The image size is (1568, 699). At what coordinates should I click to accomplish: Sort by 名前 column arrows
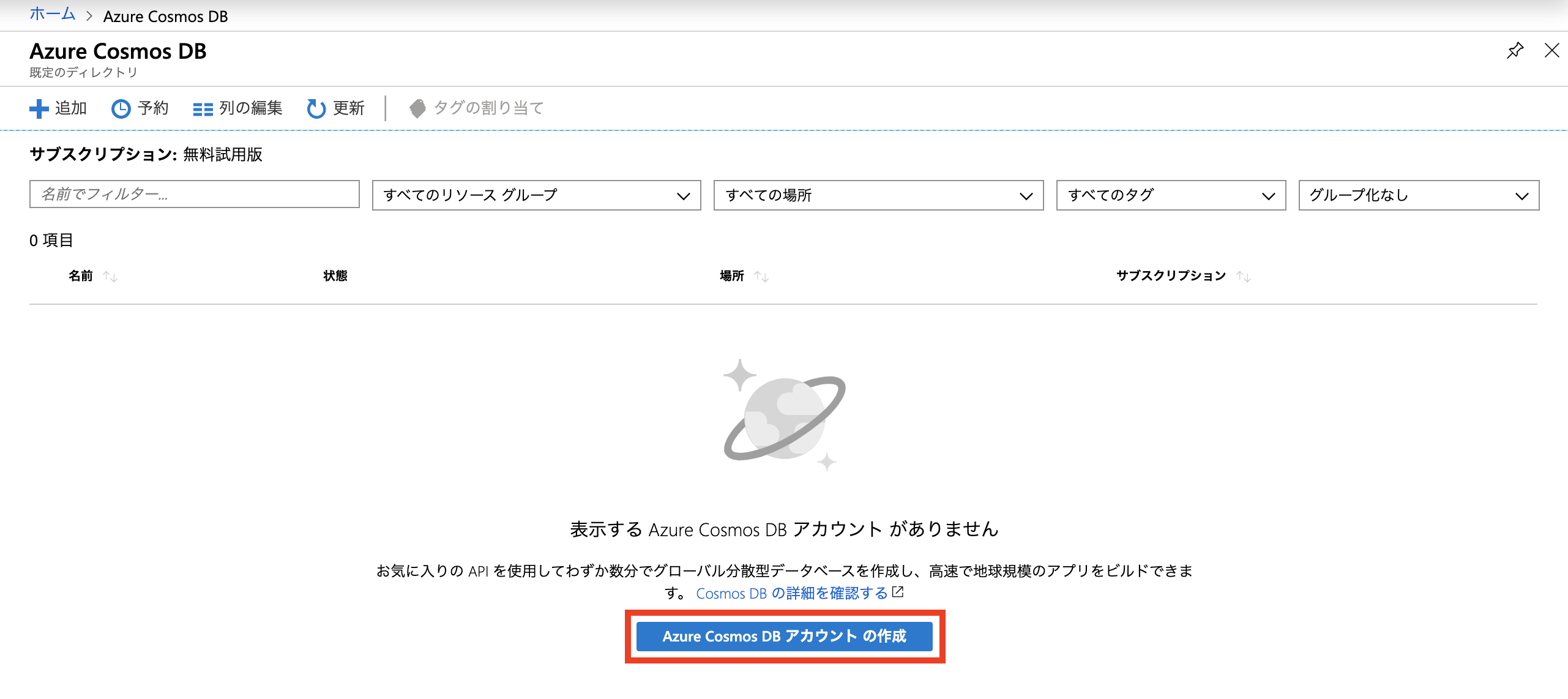point(111,276)
